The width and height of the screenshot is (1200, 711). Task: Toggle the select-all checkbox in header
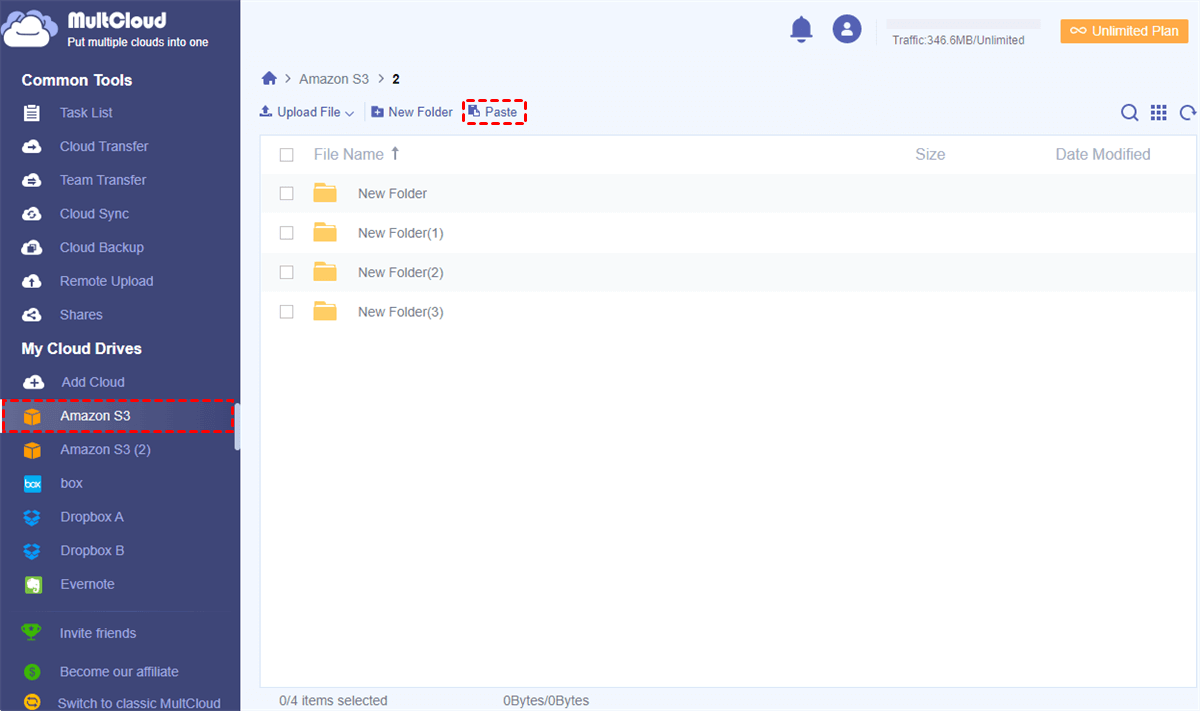pyautogui.click(x=287, y=155)
